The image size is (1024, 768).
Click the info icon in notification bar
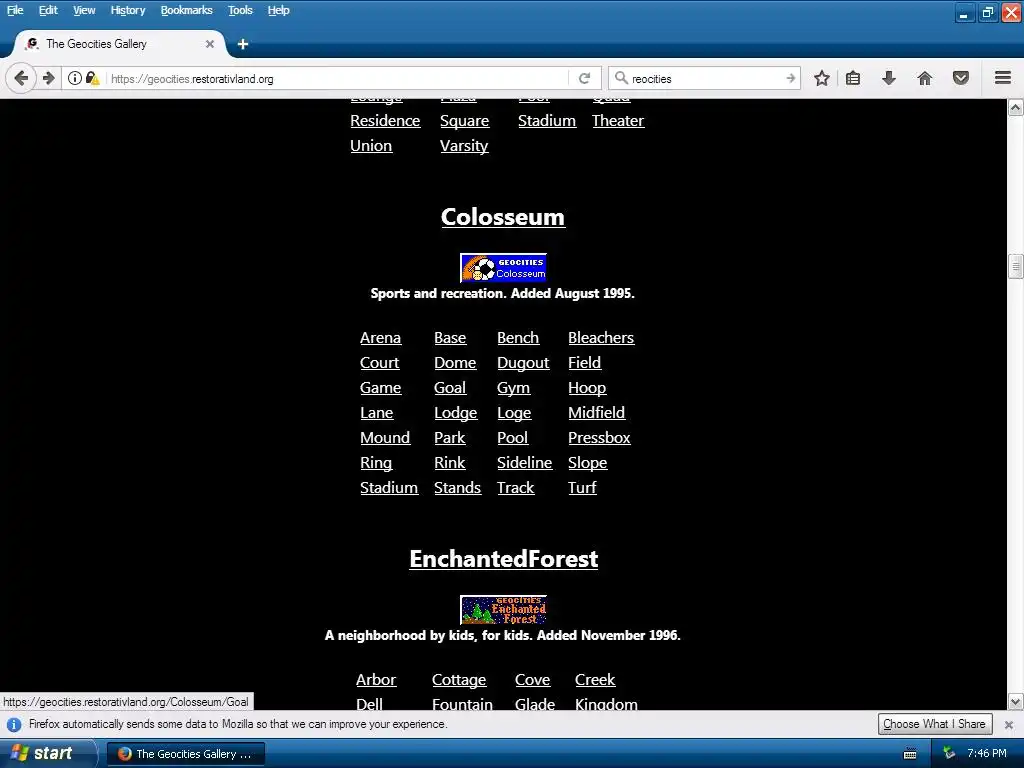click(x=14, y=724)
